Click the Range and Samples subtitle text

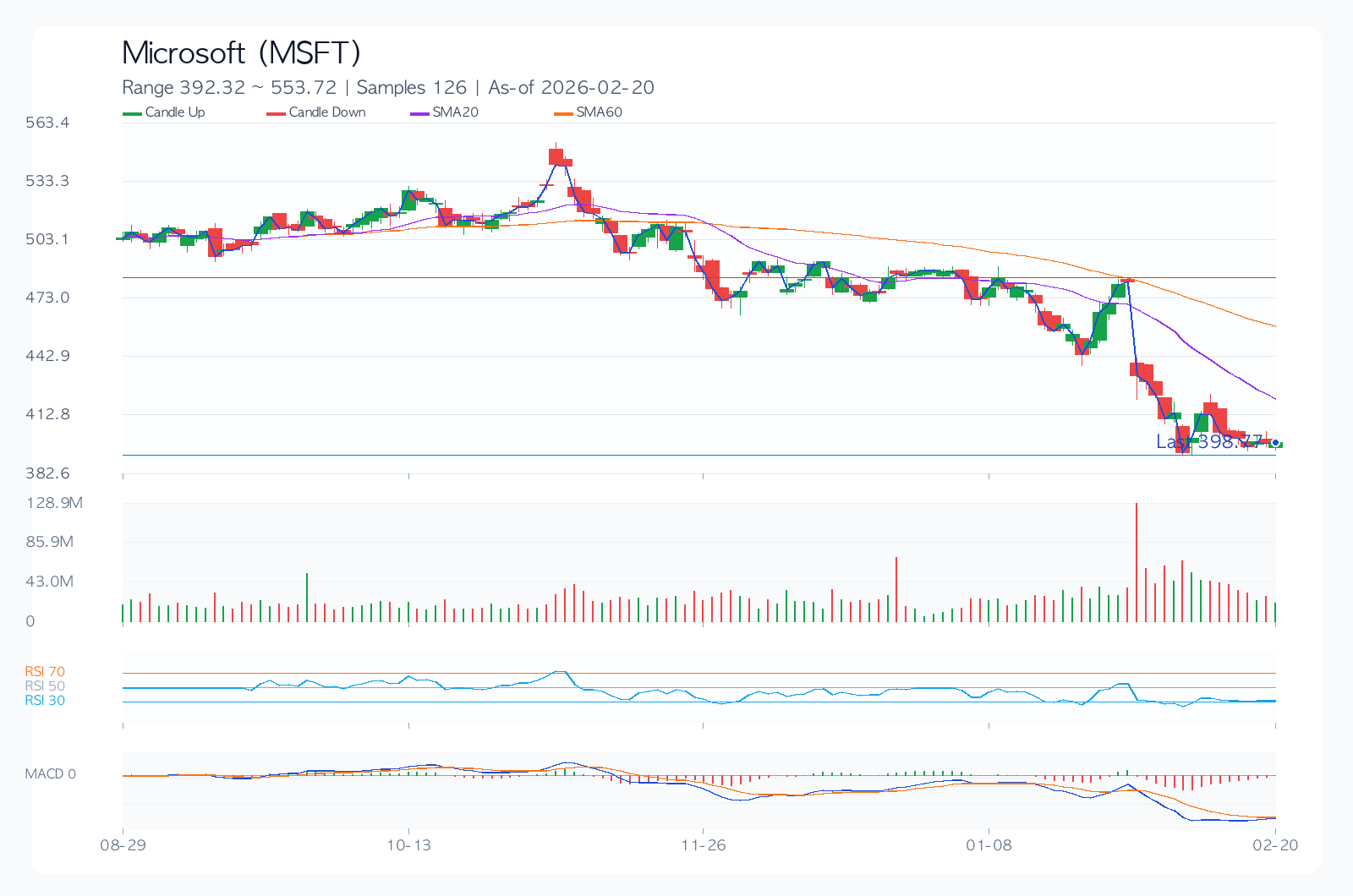[387, 87]
